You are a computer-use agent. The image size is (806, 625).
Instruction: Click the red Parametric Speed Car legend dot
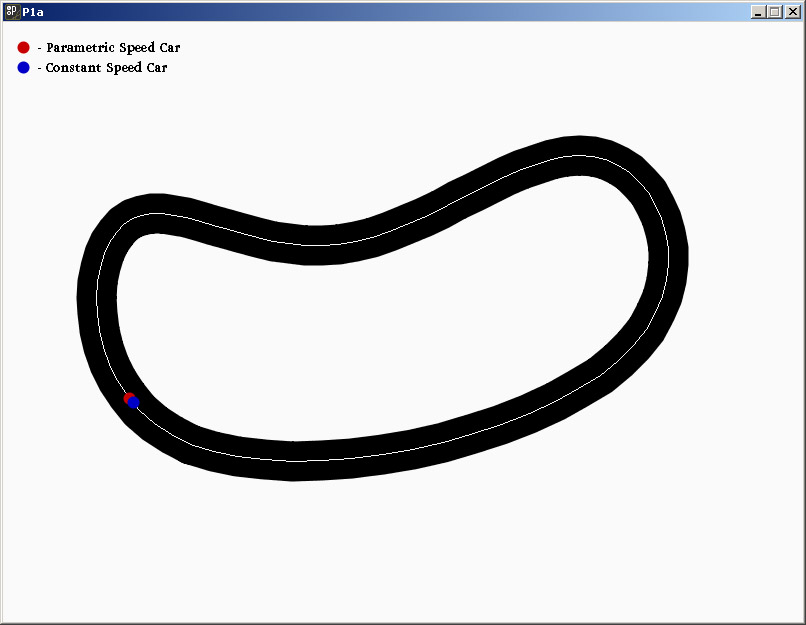24,48
